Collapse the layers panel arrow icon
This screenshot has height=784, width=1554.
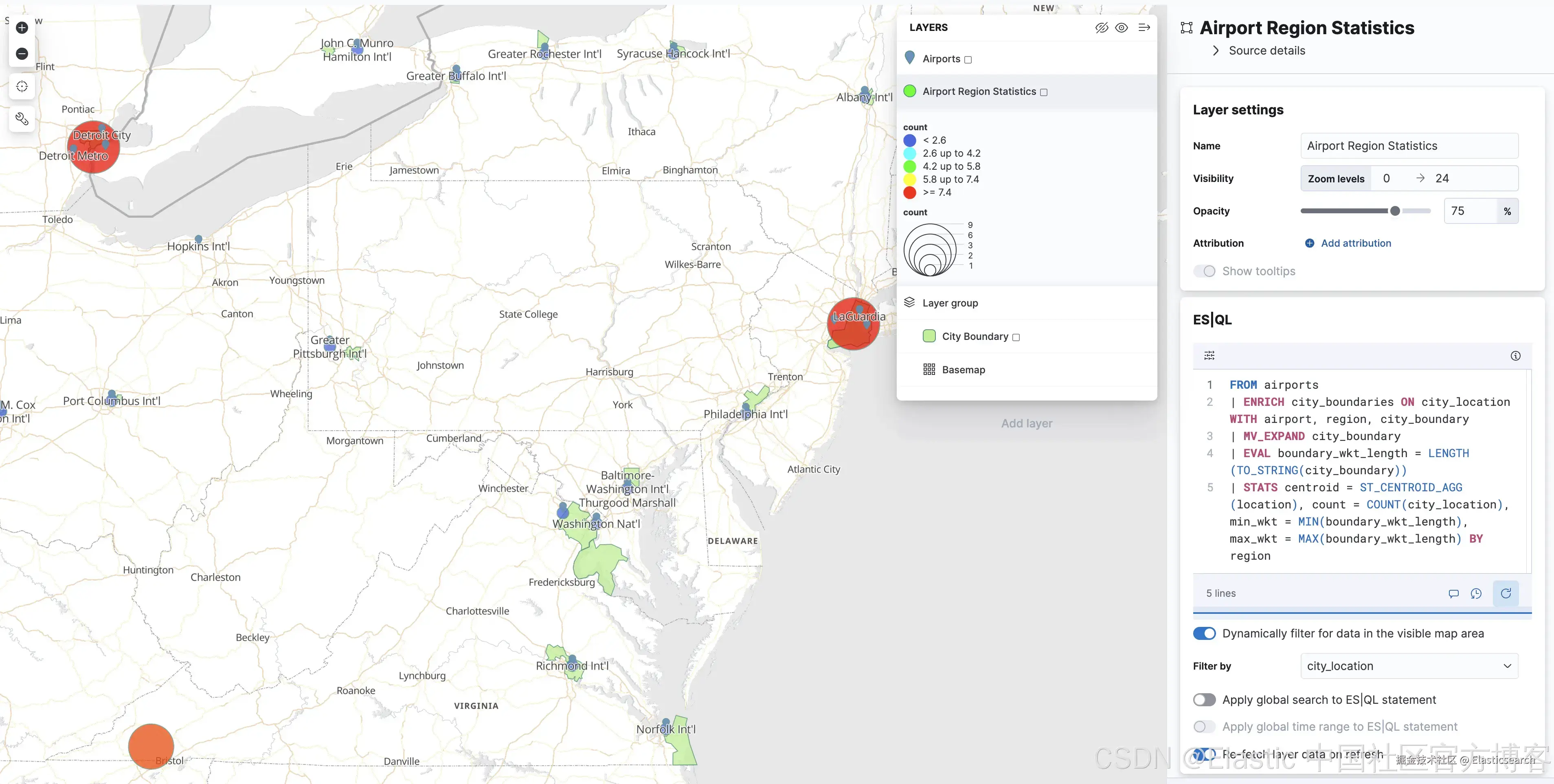pyautogui.click(x=1144, y=28)
